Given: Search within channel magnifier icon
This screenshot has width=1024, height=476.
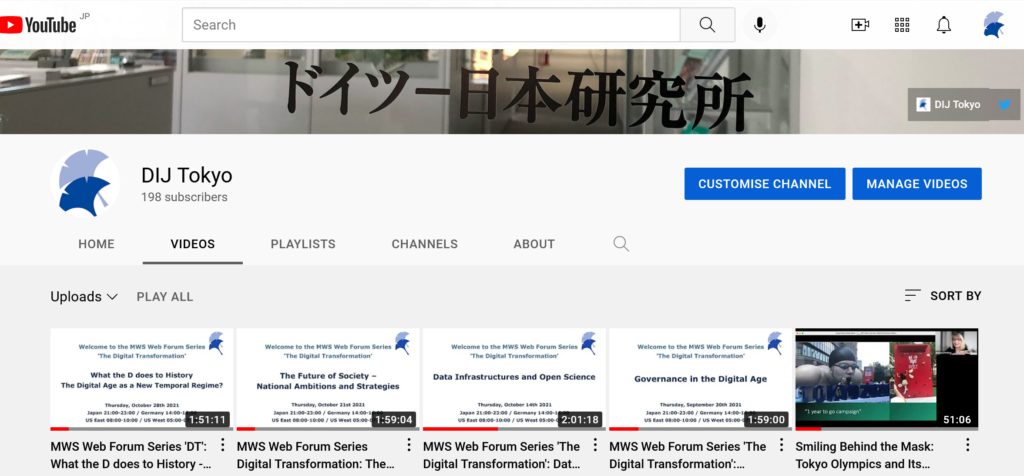Looking at the screenshot, I should pos(621,244).
